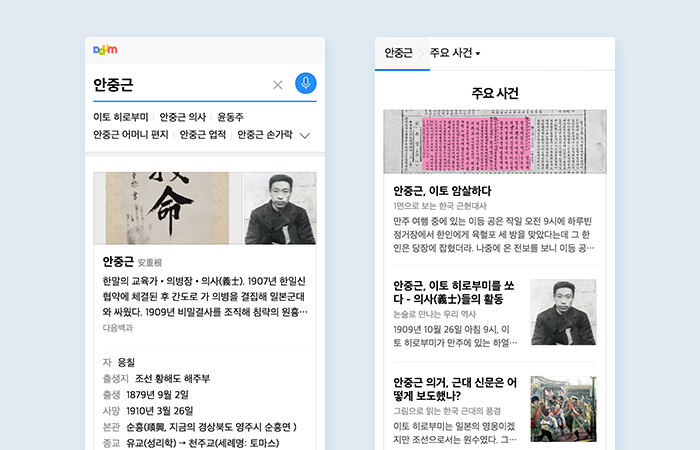
Task: Click the 주요 사건 section heading
Action: pos(495,93)
